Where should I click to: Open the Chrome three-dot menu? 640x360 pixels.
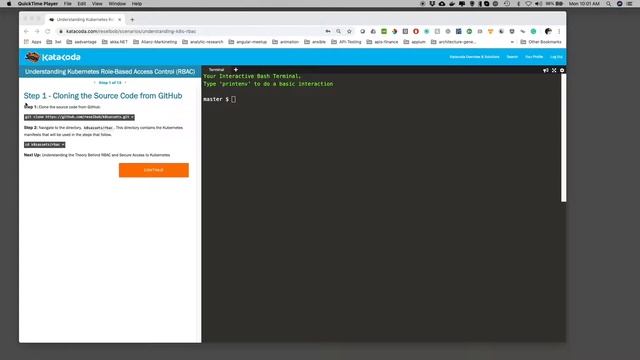559,31
